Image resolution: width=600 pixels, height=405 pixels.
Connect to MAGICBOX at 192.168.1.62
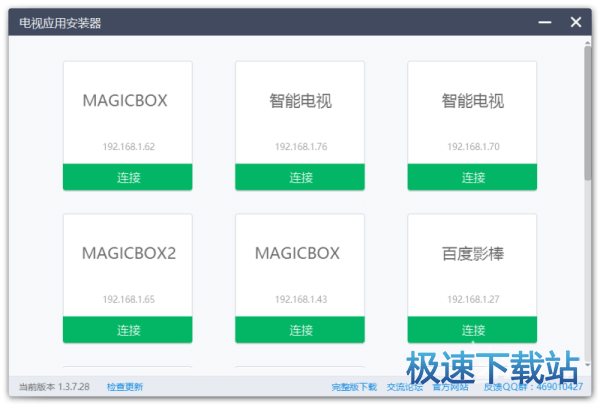pos(127,177)
